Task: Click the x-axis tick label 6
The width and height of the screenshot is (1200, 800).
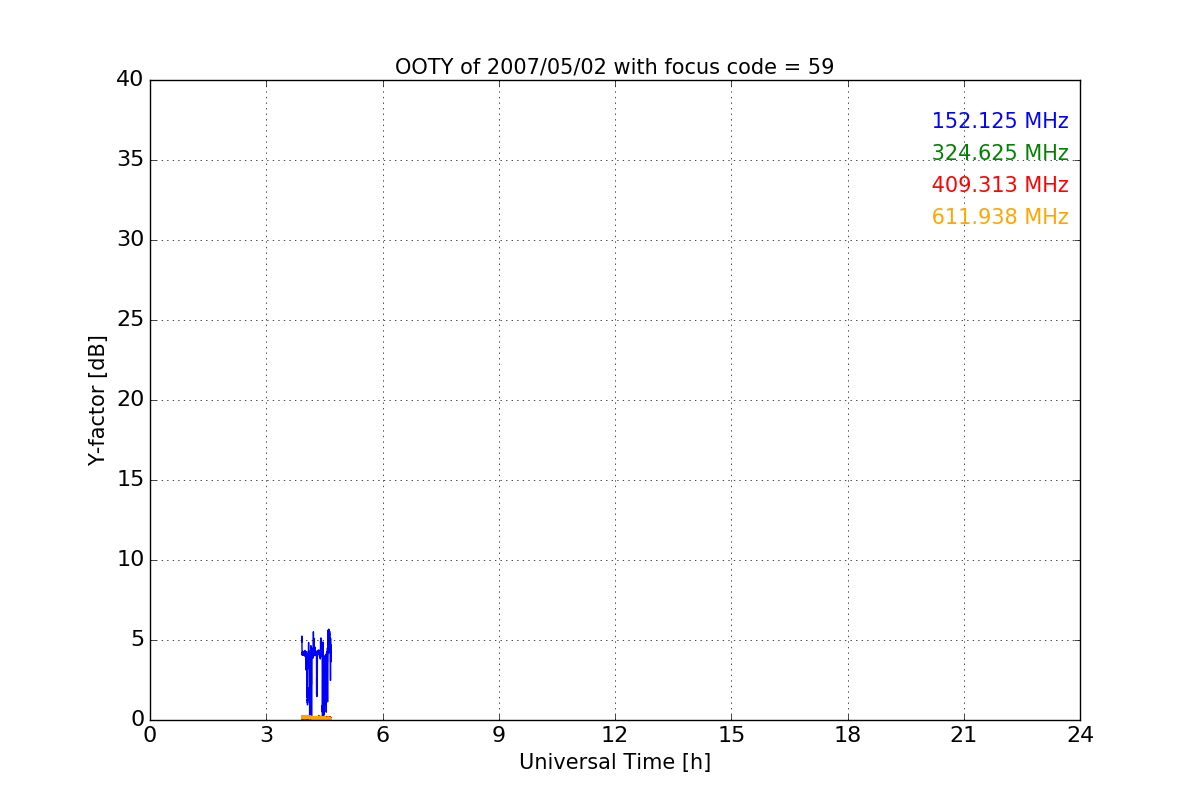Action: pyautogui.click(x=382, y=735)
